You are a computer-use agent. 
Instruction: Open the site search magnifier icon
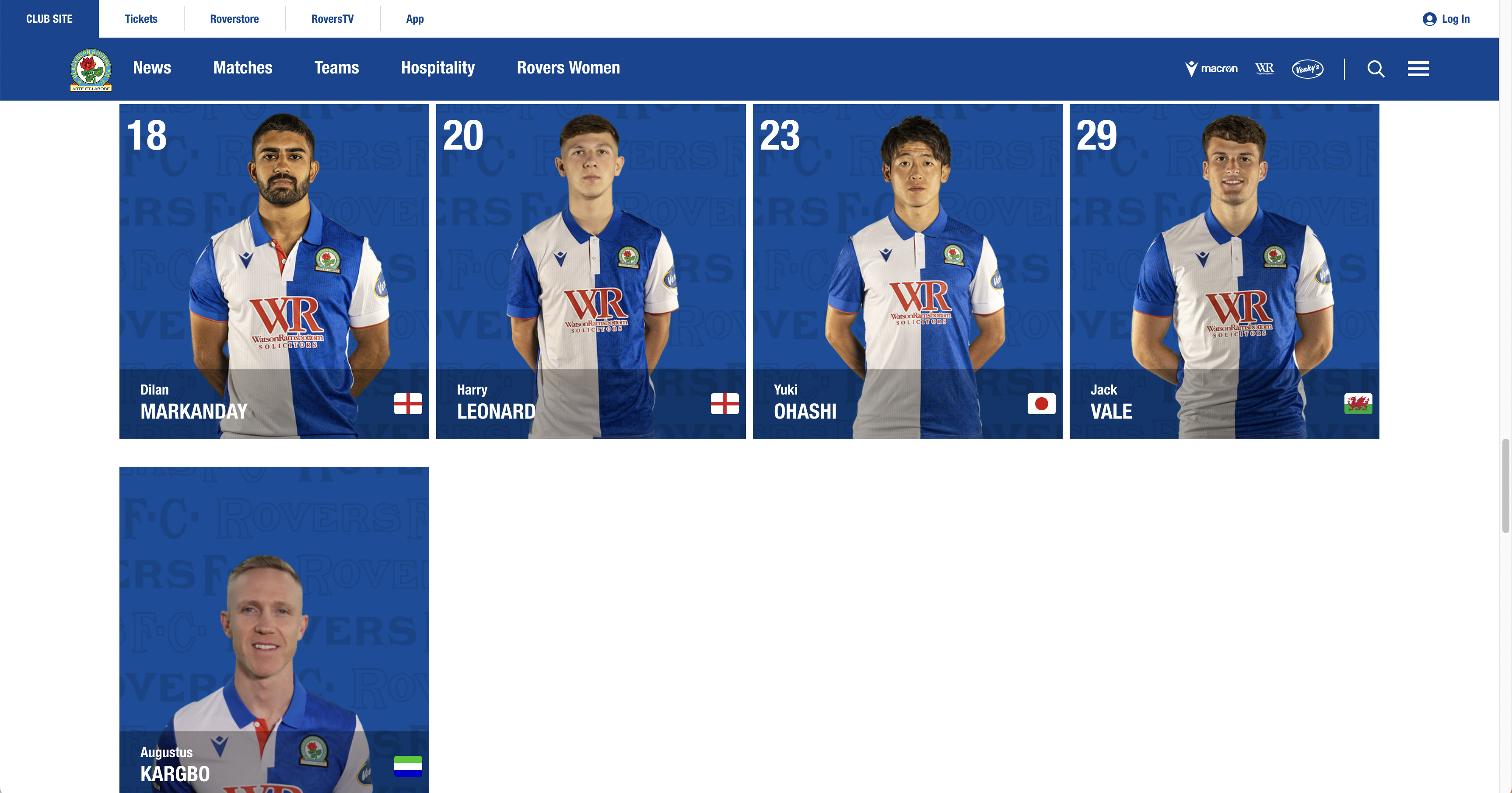tap(1376, 69)
